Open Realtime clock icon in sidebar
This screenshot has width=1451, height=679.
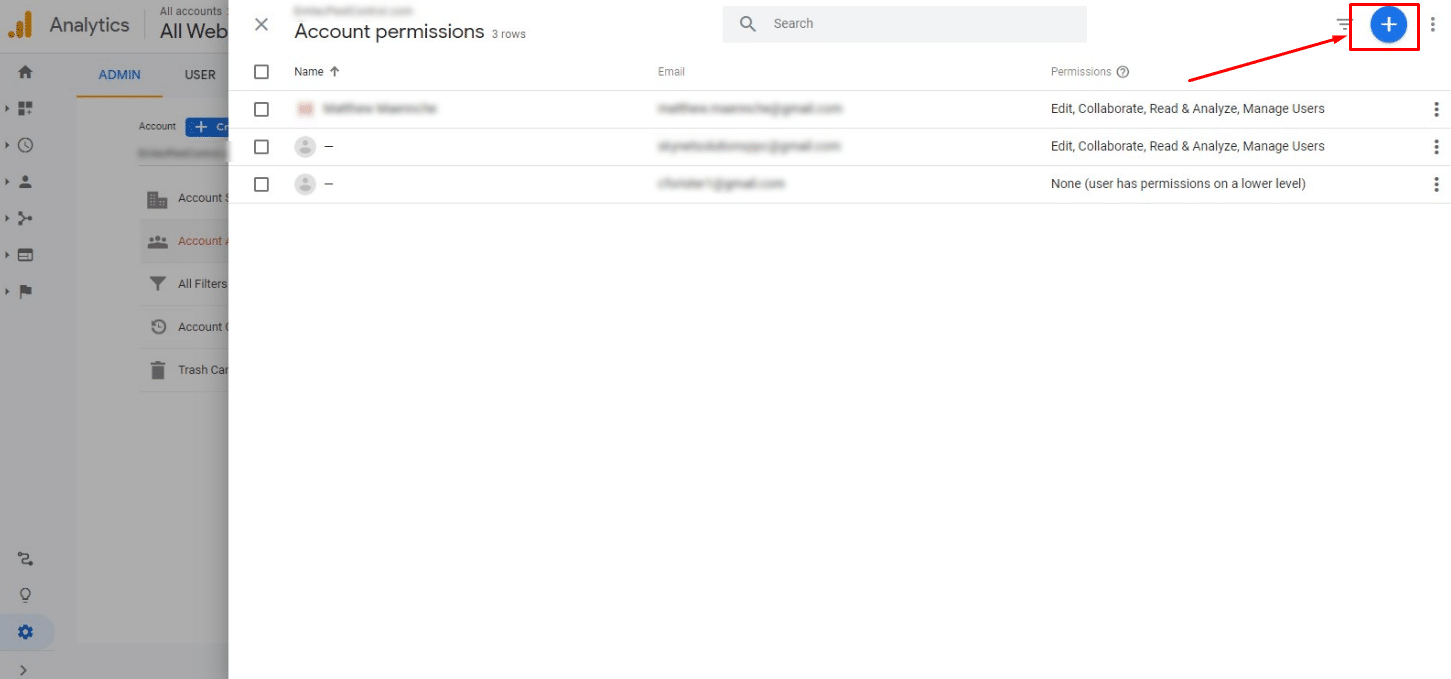coord(25,145)
